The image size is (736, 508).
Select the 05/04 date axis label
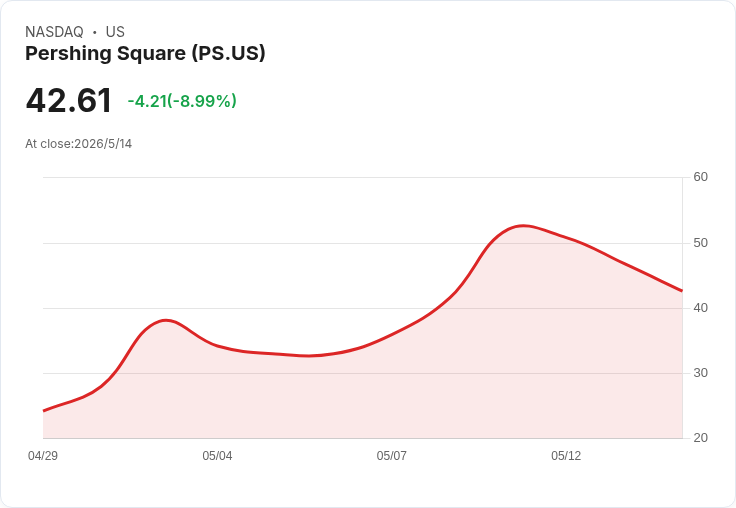click(x=217, y=456)
